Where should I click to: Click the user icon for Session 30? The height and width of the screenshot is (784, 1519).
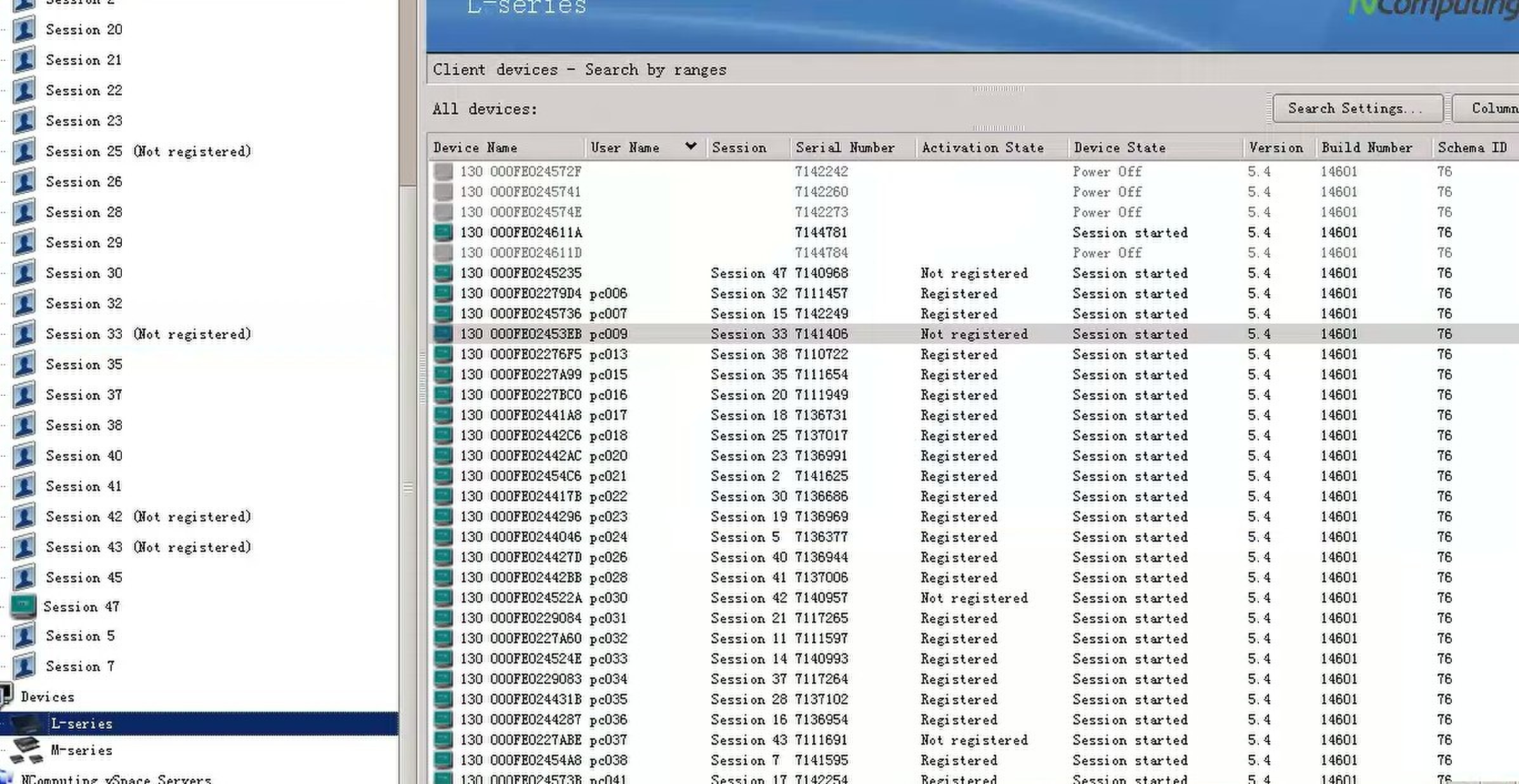(24, 273)
